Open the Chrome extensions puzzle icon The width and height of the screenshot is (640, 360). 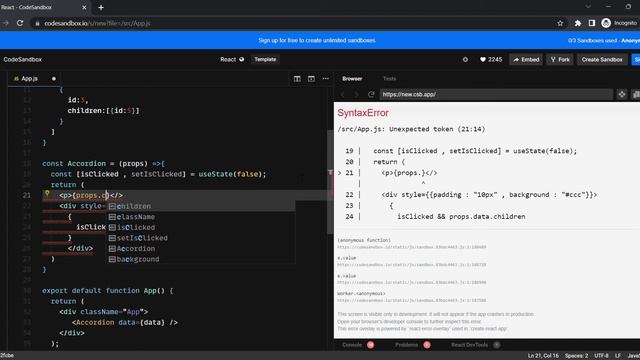[x=578, y=23]
